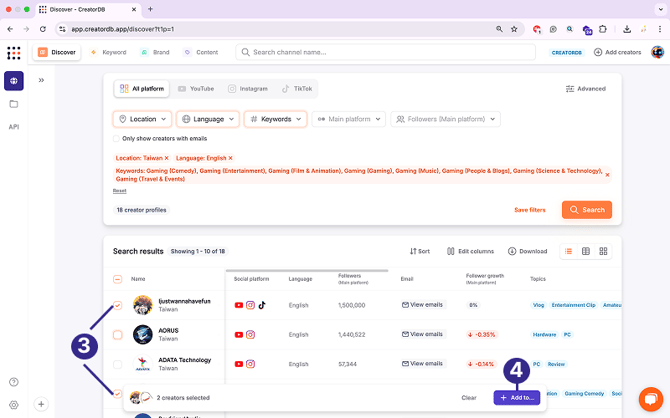The image size is (670, 418).
Task: Click the Add creators button
Action: pyautogui.click(x=617, y=52)
